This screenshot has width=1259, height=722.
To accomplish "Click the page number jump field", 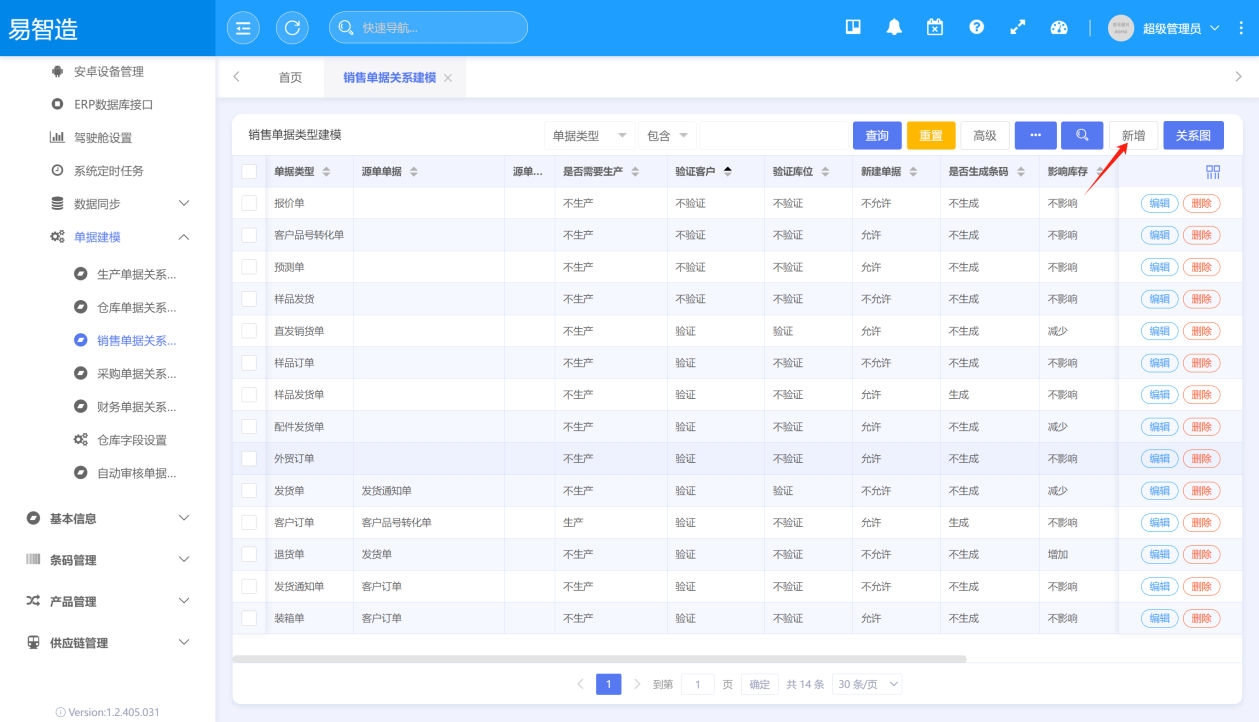I will pos(698,684).
